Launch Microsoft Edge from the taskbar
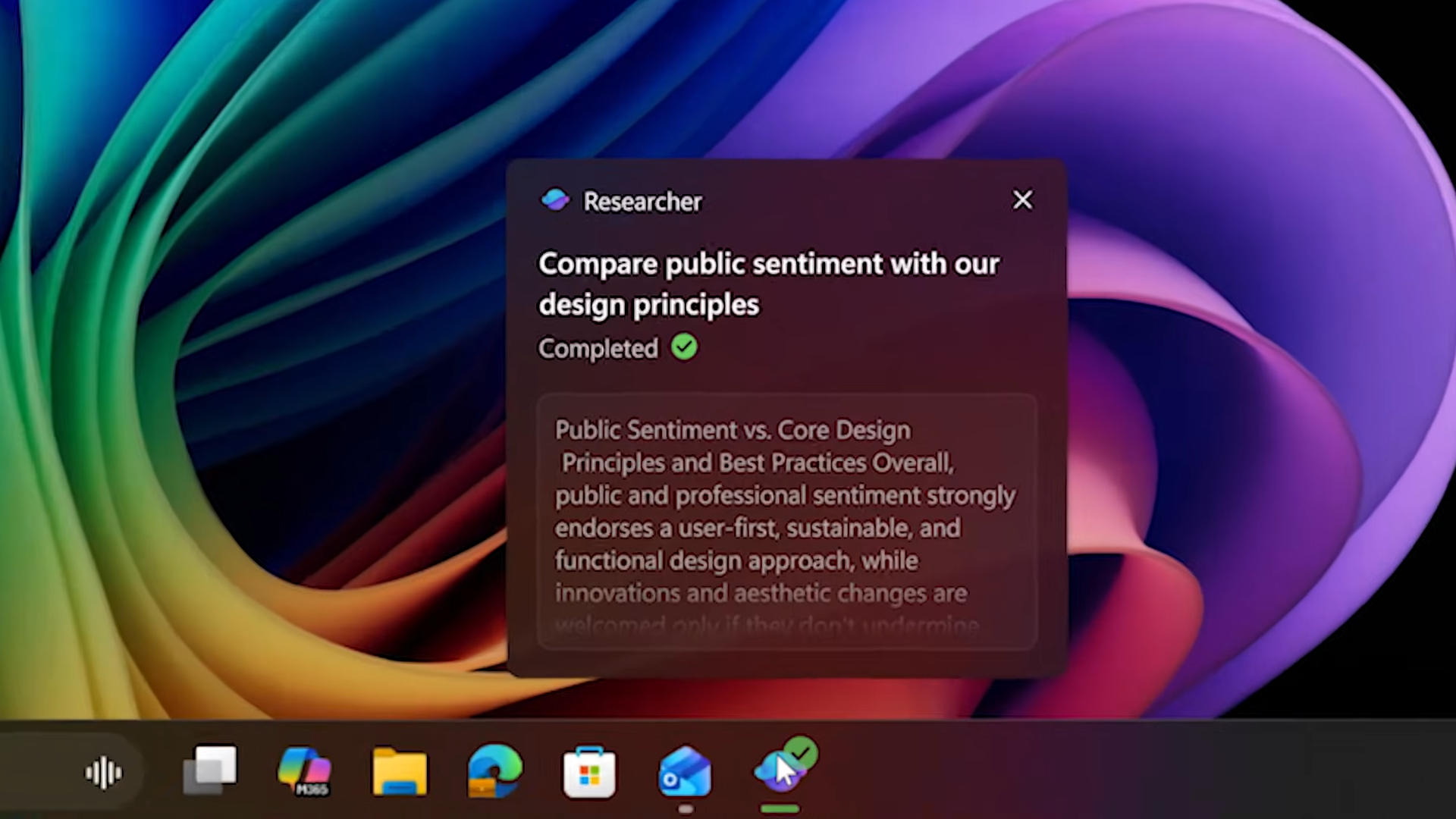Image resolution: width=1456 pixels, height=819 pixels. (494, 771)
